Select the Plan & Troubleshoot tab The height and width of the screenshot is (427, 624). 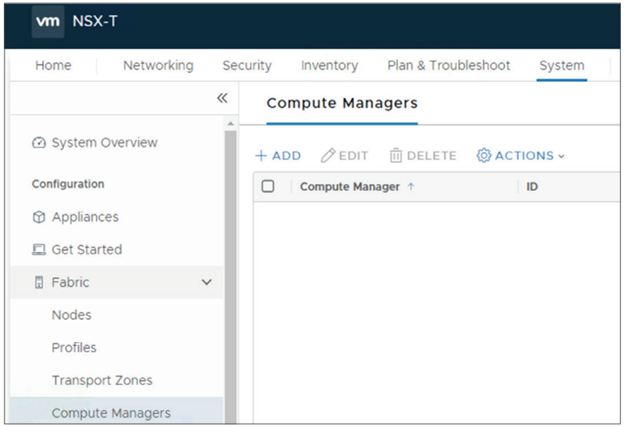pos(448,65)
